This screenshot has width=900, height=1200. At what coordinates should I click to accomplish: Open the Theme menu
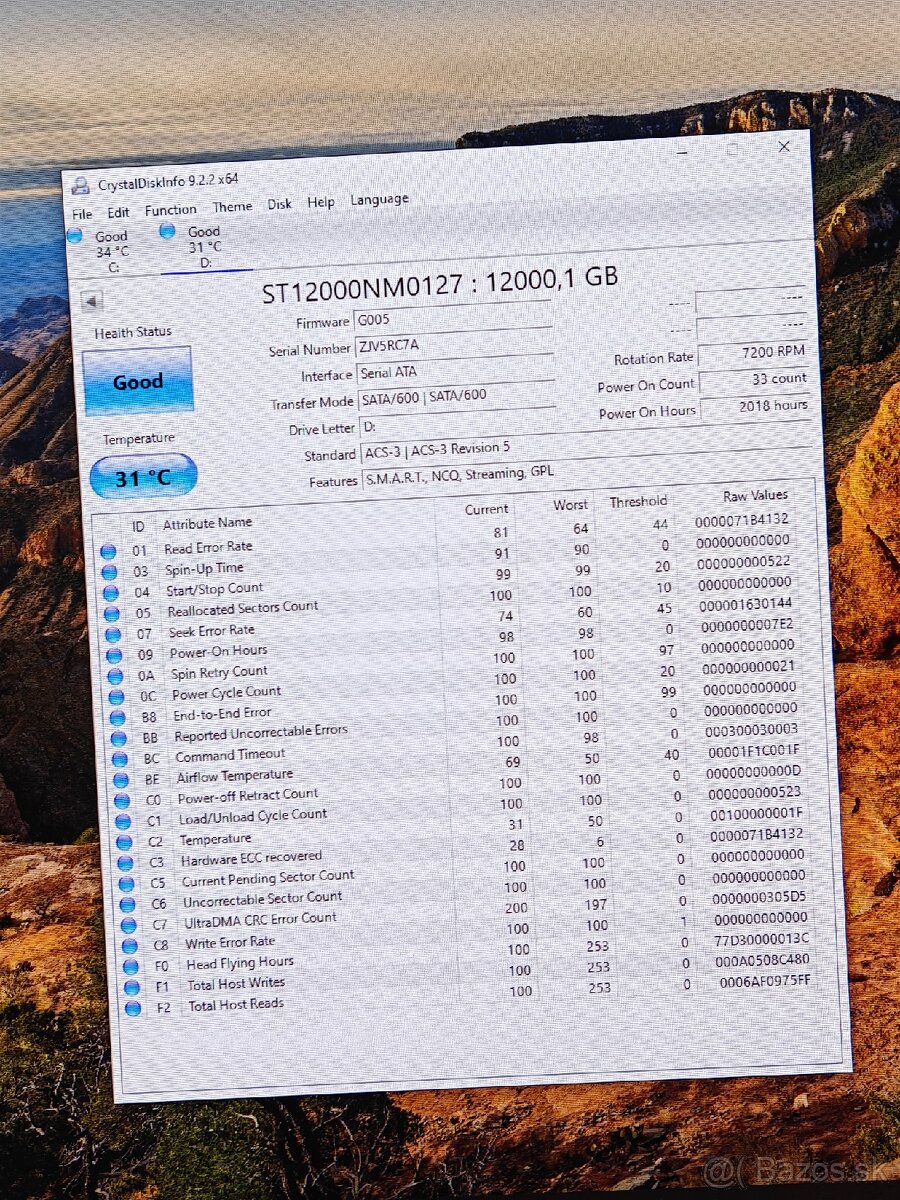(x=232, y=206)
